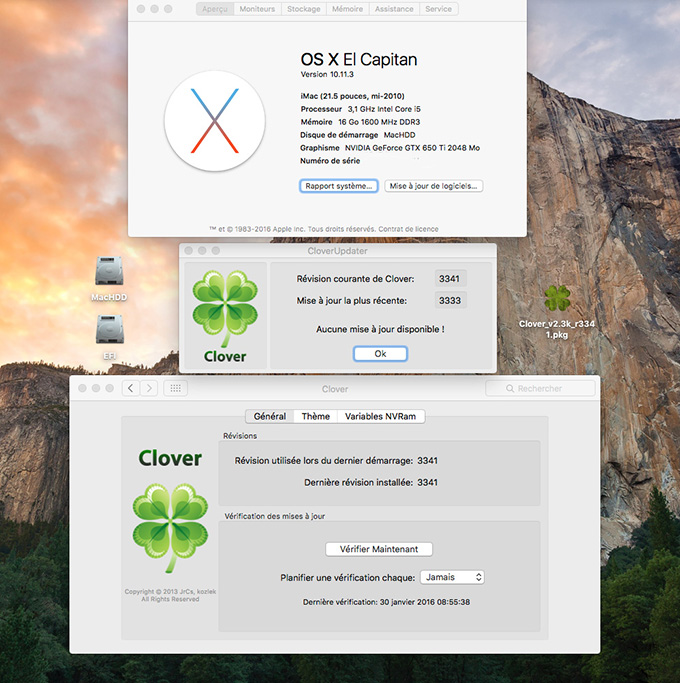Click the Processeur 3,1 GHz line
The width and height of the screenshot is (680, 683).
361,109
